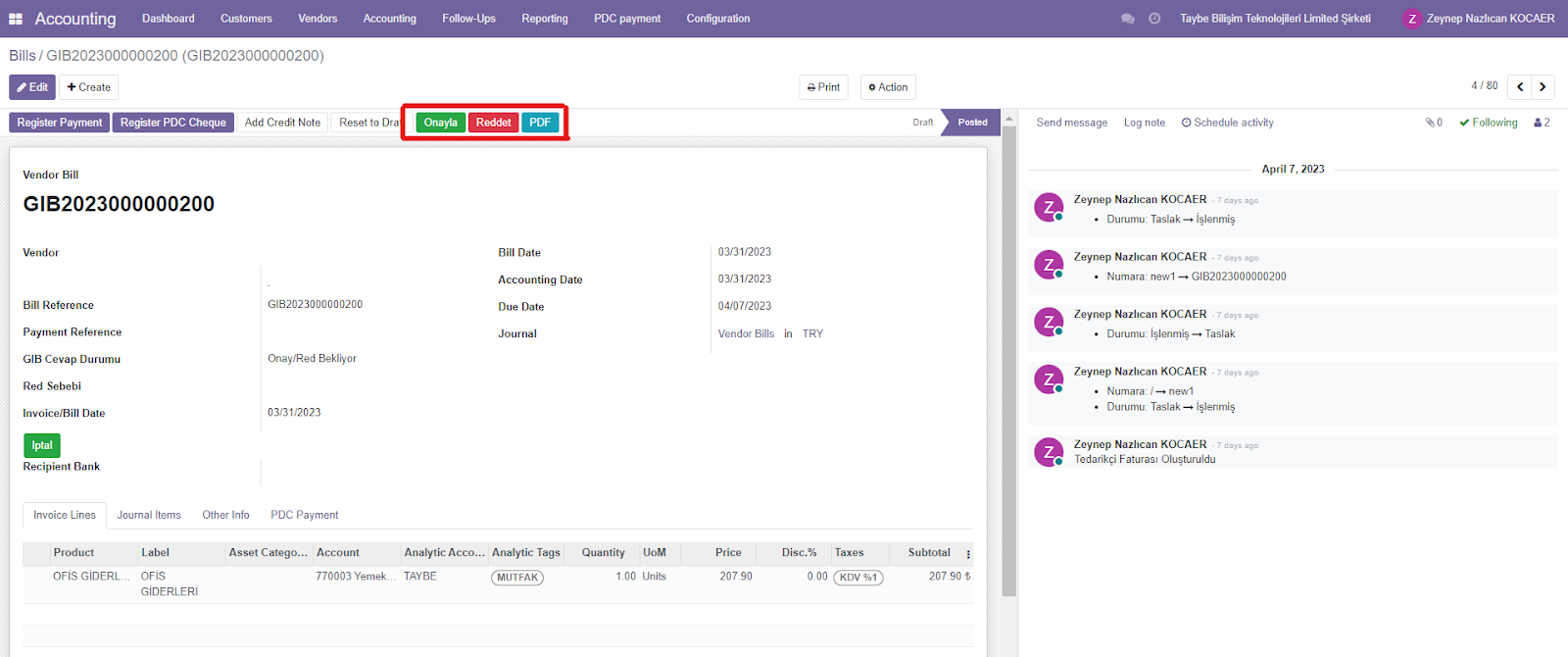1568x657 pixels.
Task: Go to previous record arrow
Action: pos(1520,87)
